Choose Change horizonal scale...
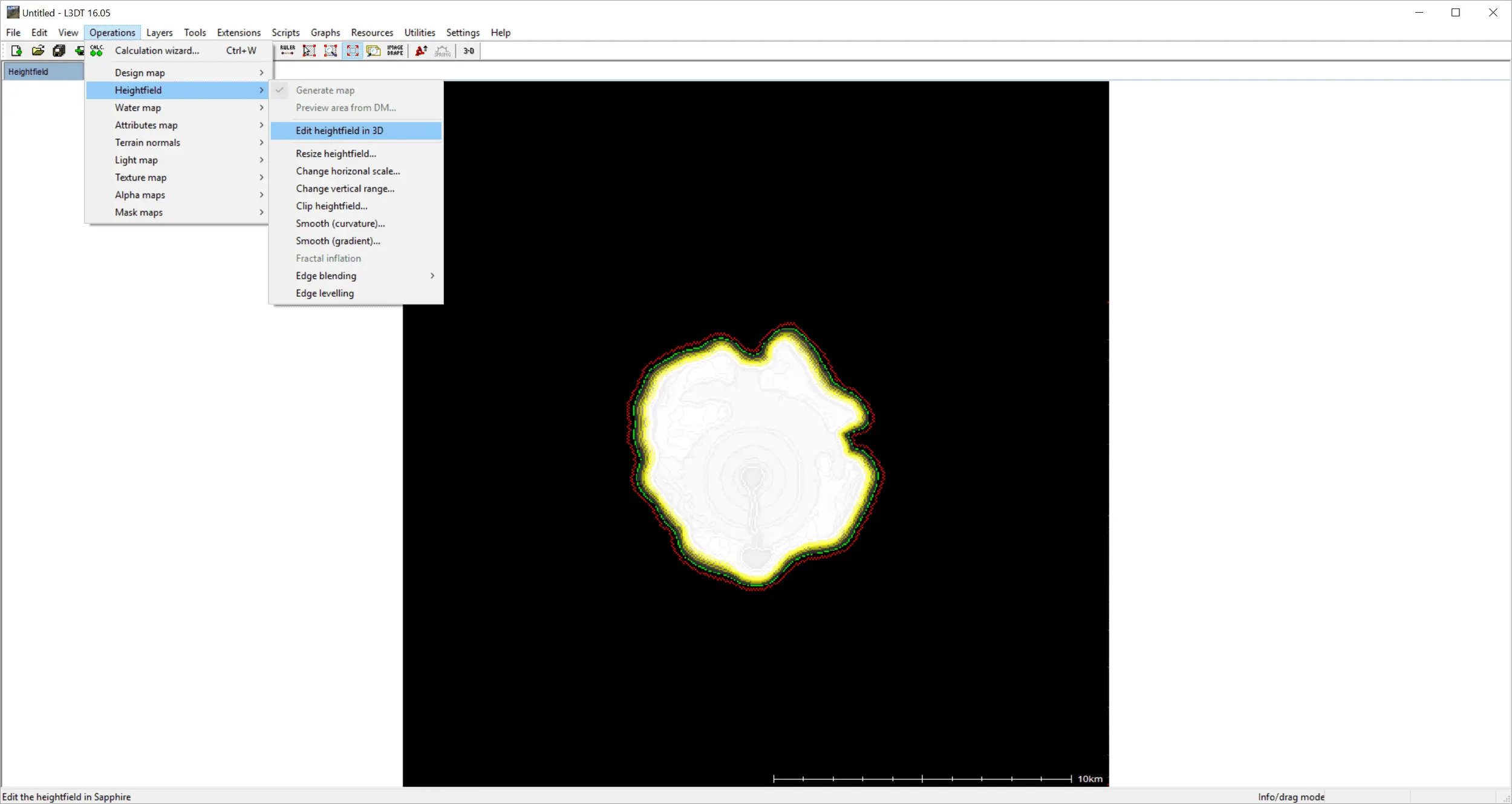Screen dimensions: 1512x804 click(356, 171)
